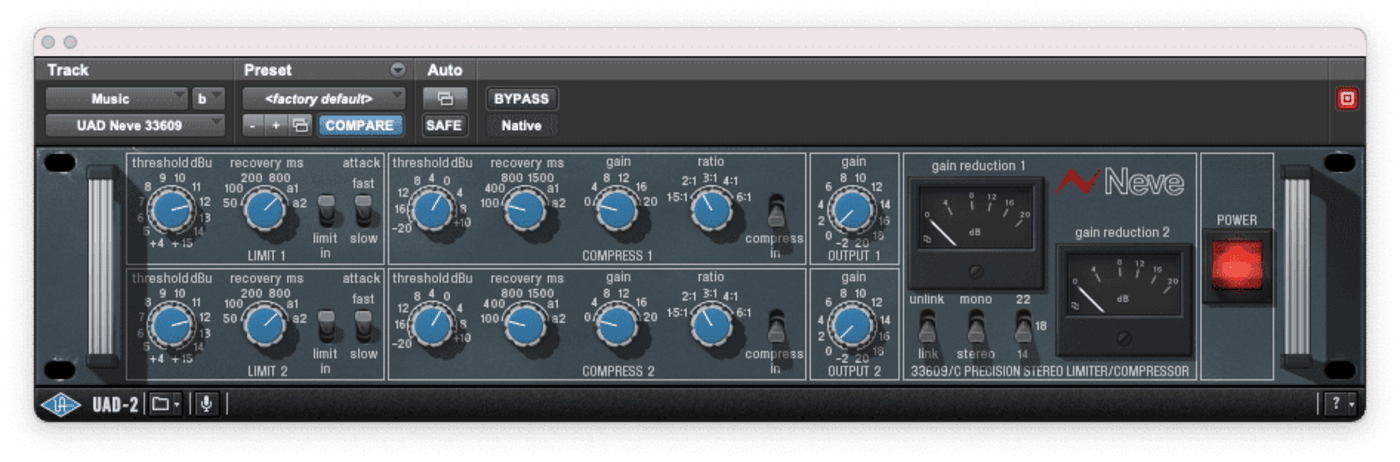Click the automation SAFE button
Viewport: 1400px width, 462px height.
[444, 125]
